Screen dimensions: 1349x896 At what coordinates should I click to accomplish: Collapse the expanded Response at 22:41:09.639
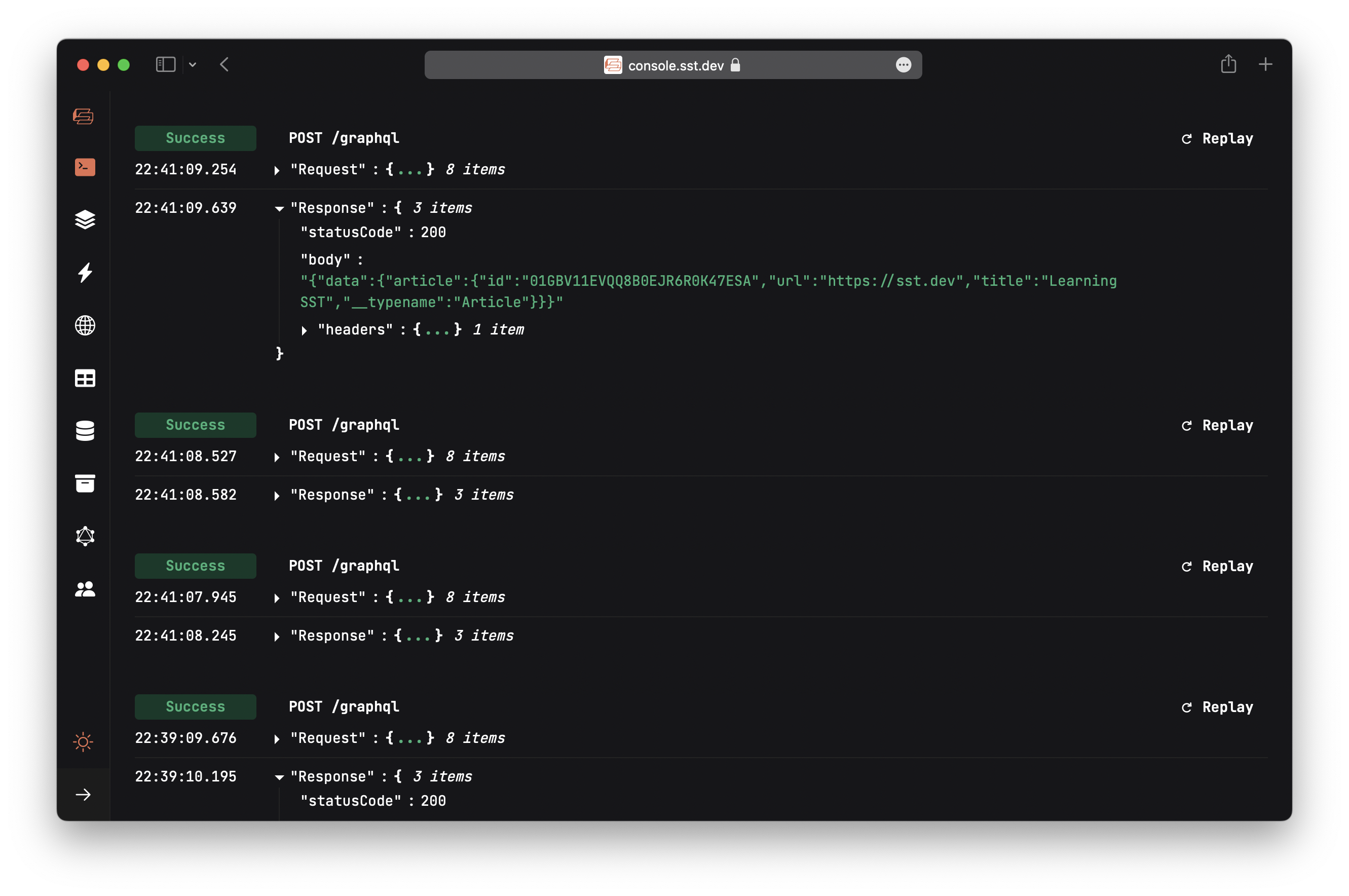278,208
